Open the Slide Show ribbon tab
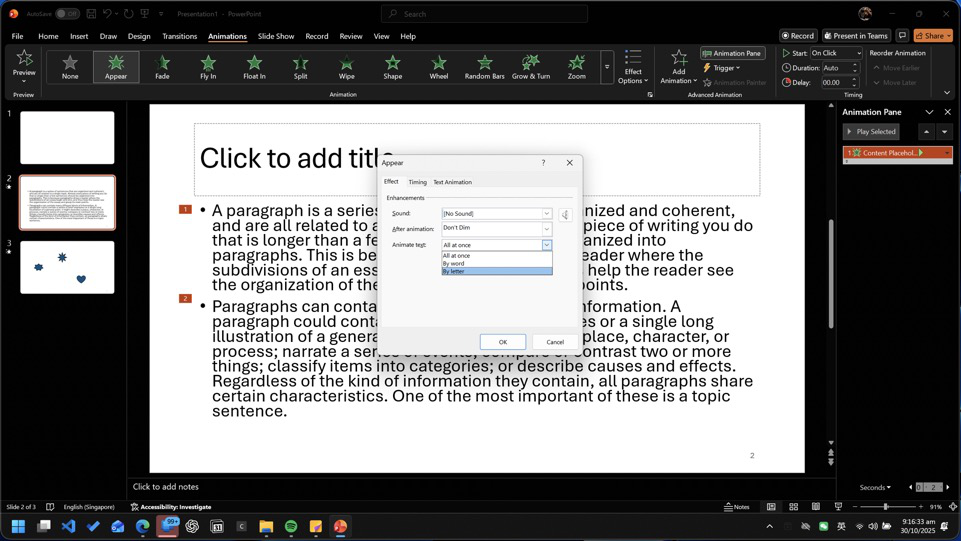This screenshot has width=961, height=541. (x=276, y=36)
